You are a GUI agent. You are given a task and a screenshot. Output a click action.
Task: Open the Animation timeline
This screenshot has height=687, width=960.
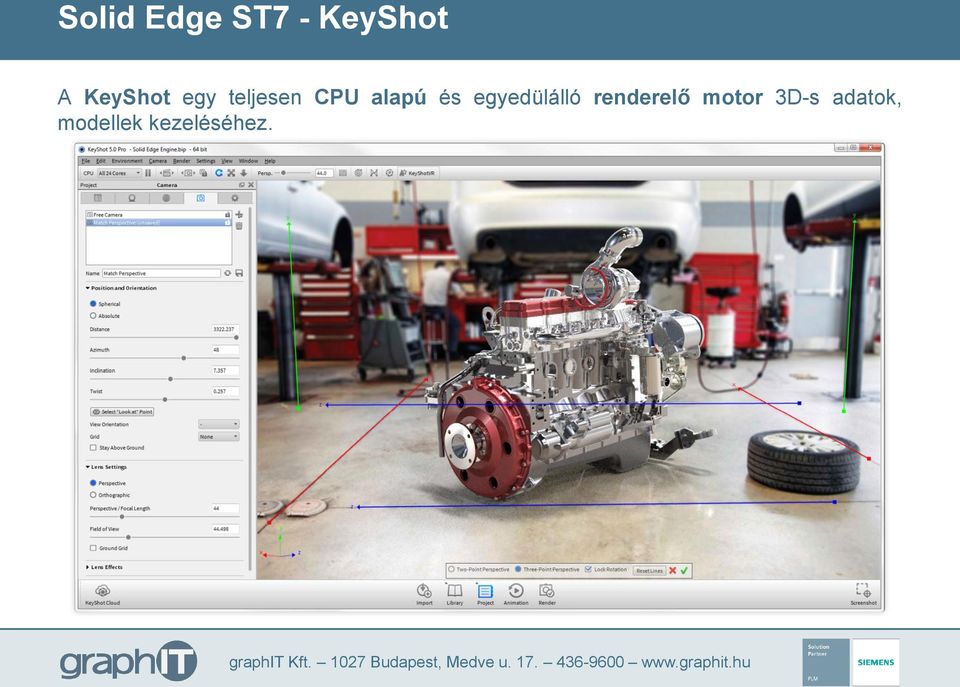(516, 595)
